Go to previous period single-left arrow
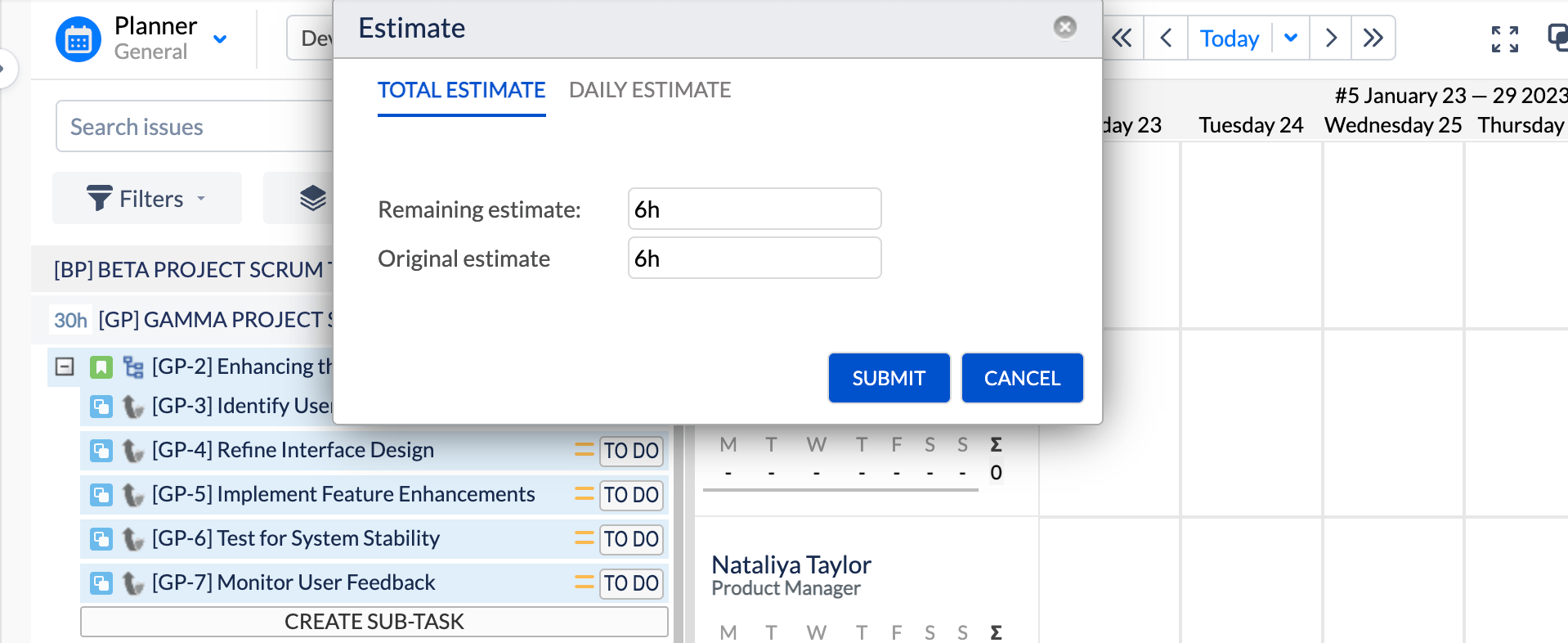 pyautogui.click(x=1167, y=38)
